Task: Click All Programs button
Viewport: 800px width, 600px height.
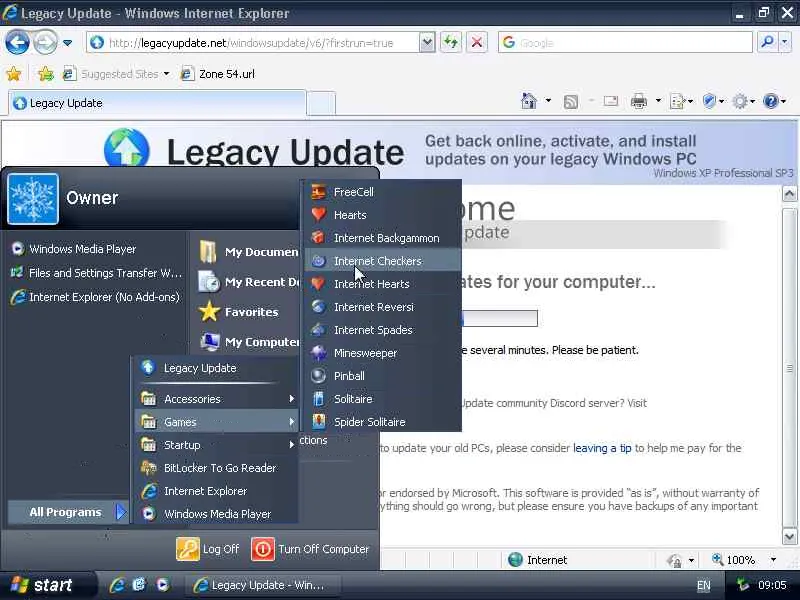Action: [68, 512]
